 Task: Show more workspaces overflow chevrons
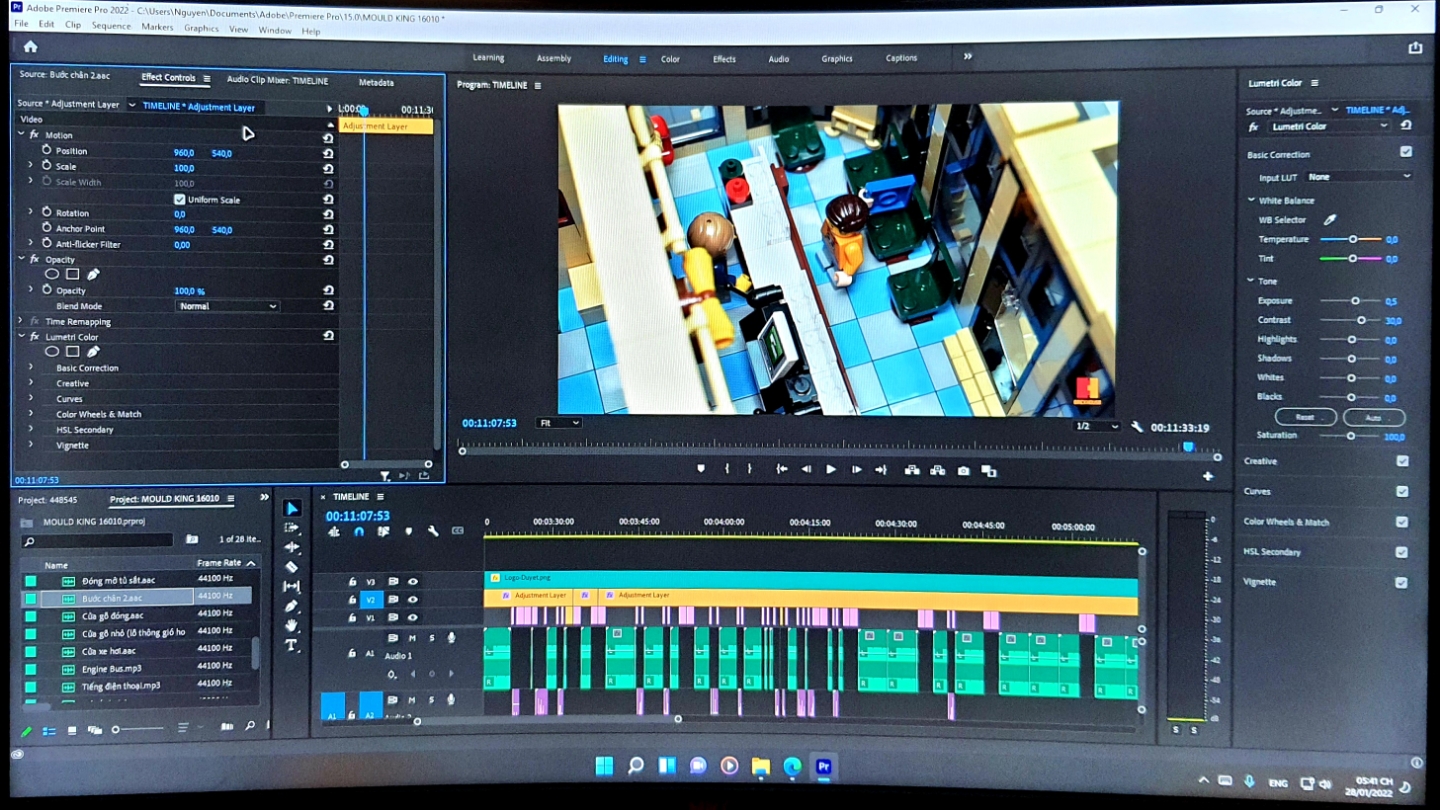968,57
